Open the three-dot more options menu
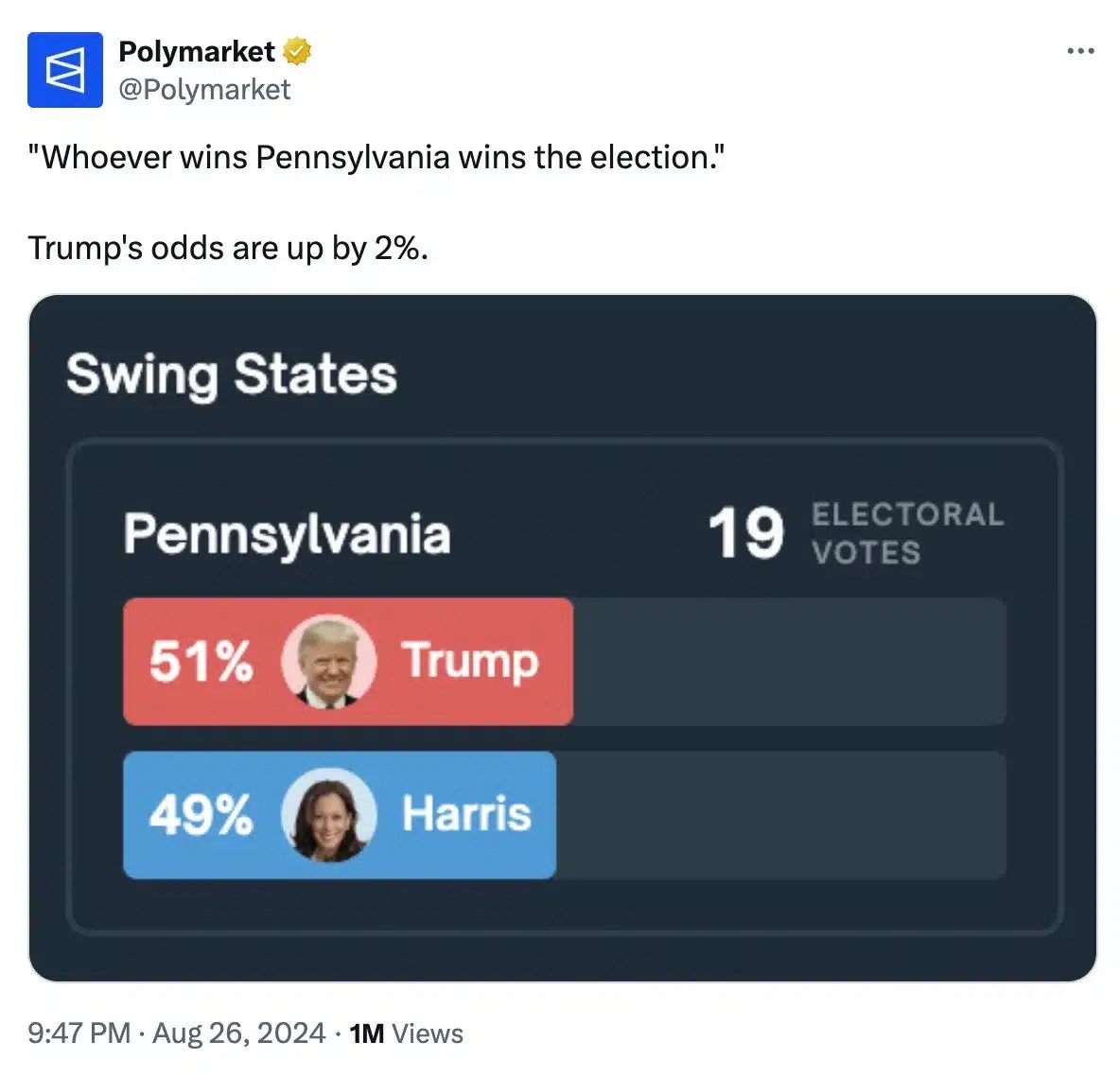 tap(1080, 51)
